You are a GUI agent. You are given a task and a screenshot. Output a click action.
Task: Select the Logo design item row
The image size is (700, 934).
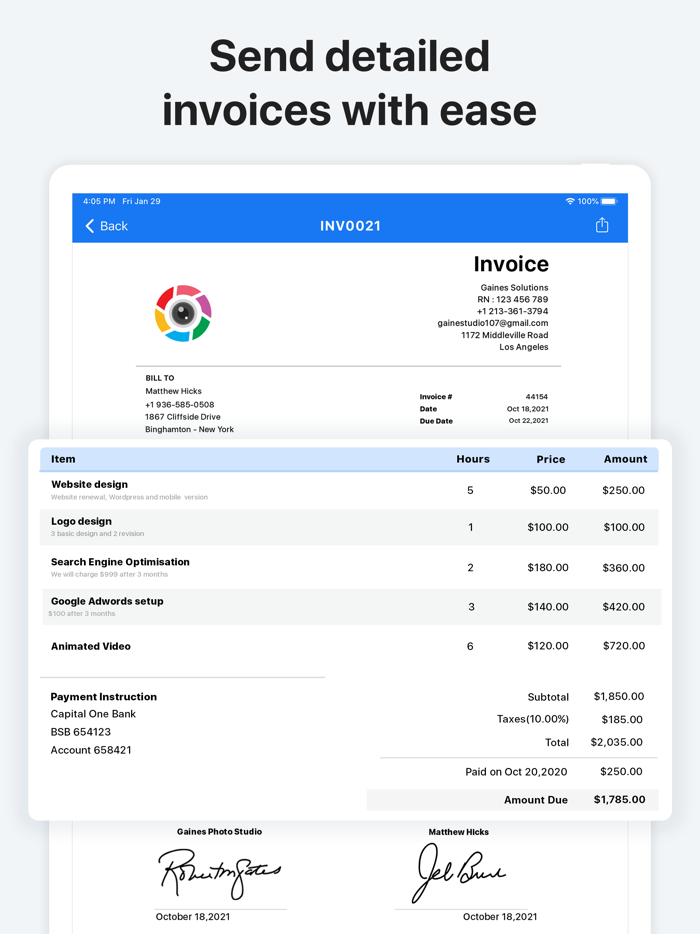pyautogui.click(x=349, y=527)
